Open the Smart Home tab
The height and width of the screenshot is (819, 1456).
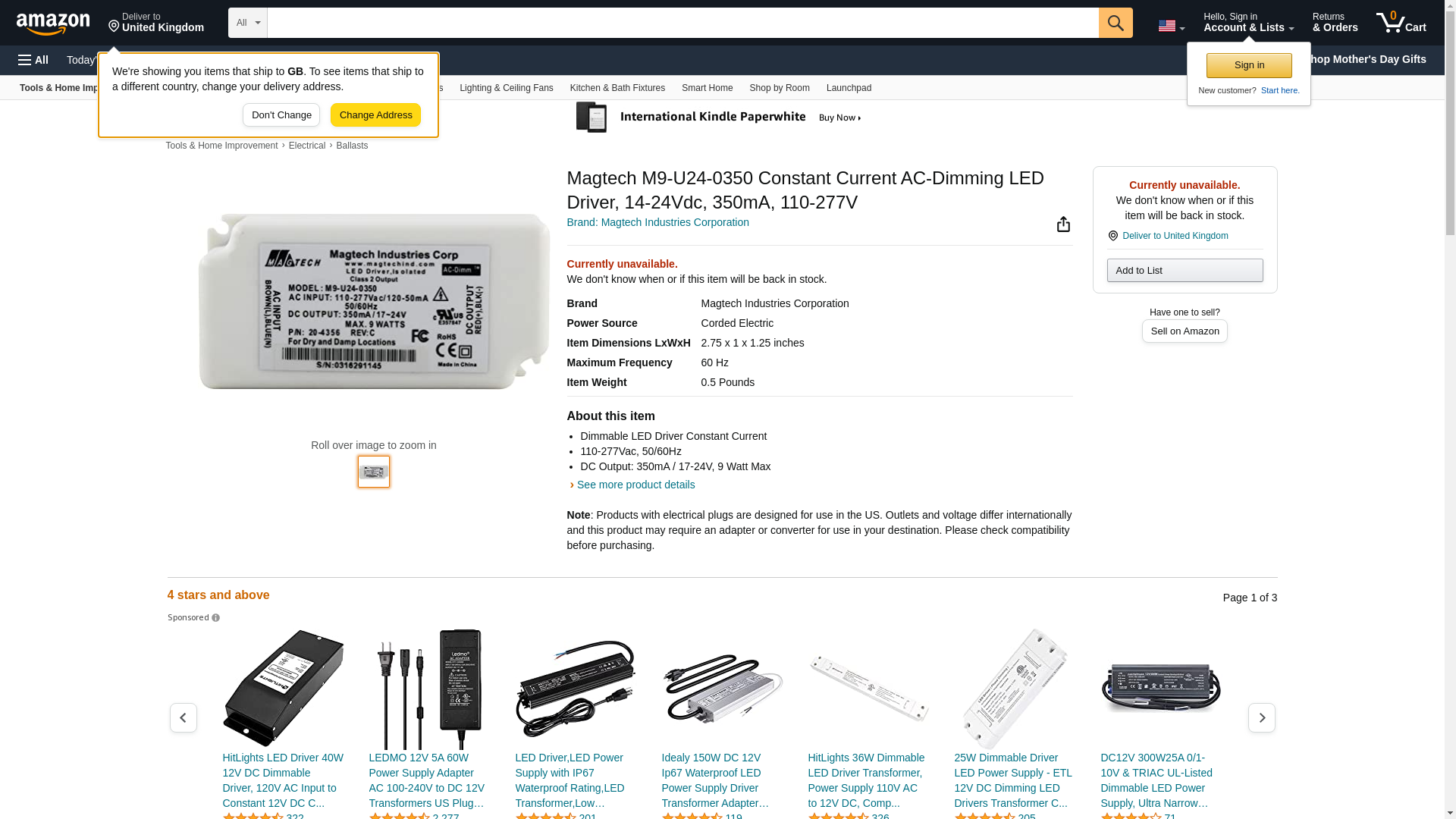707,88
